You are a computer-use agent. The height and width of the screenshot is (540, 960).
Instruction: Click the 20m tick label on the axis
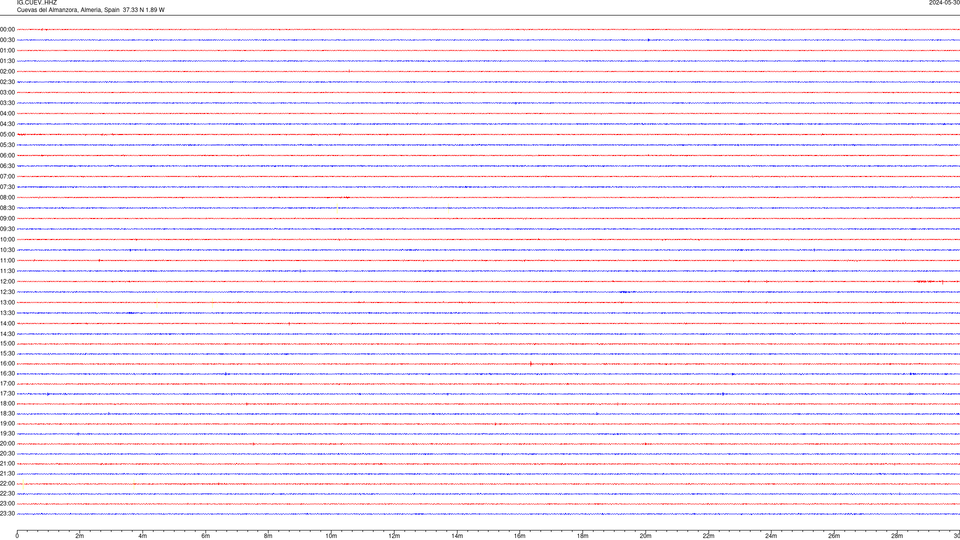645,536
